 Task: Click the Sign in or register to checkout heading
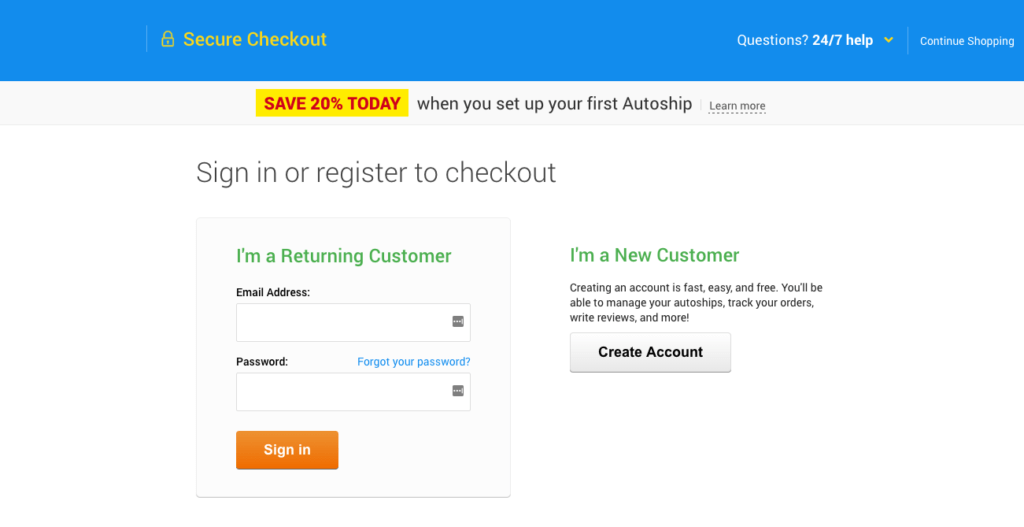tap(376, 173)
